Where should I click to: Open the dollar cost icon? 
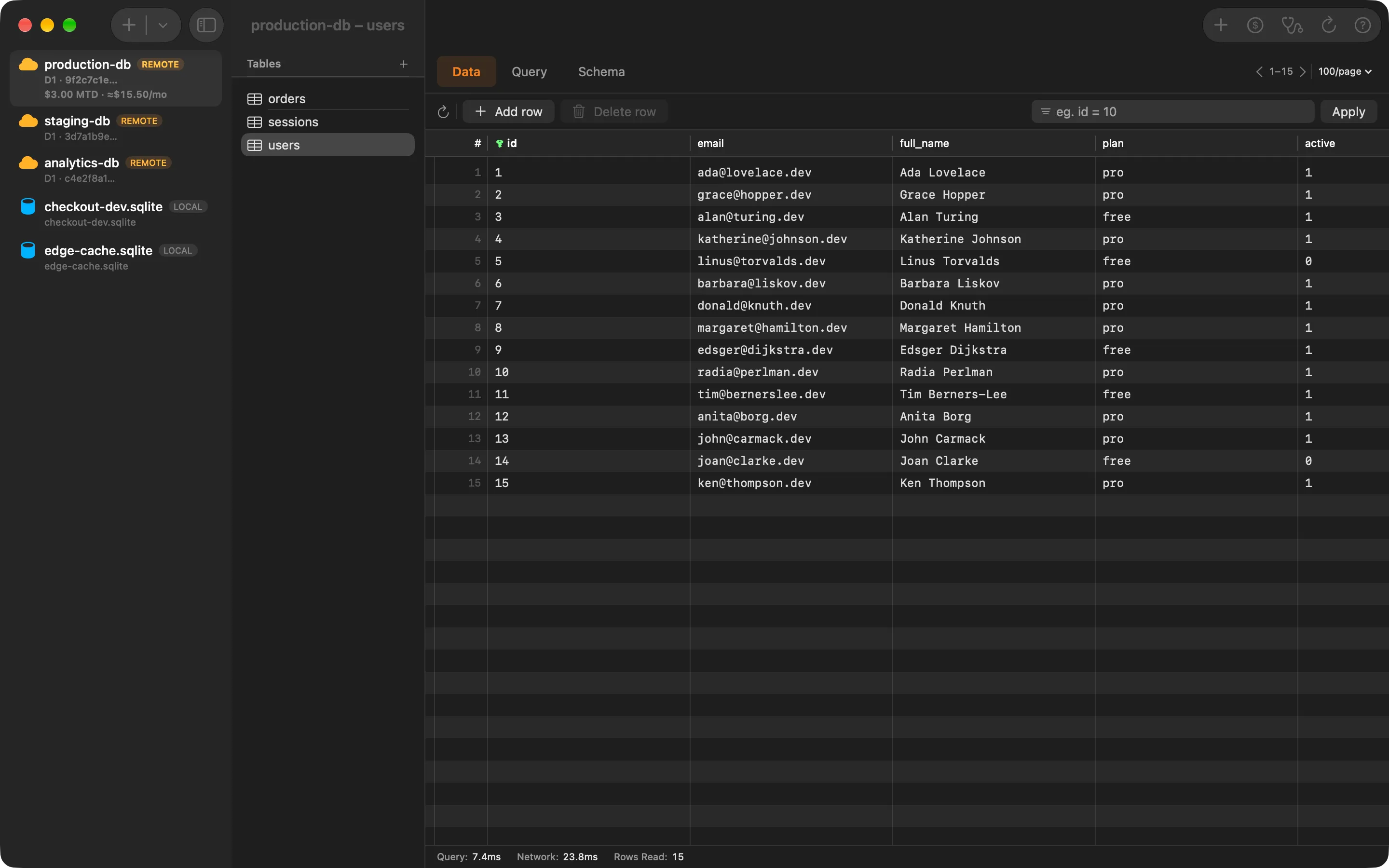[1255, 25]
